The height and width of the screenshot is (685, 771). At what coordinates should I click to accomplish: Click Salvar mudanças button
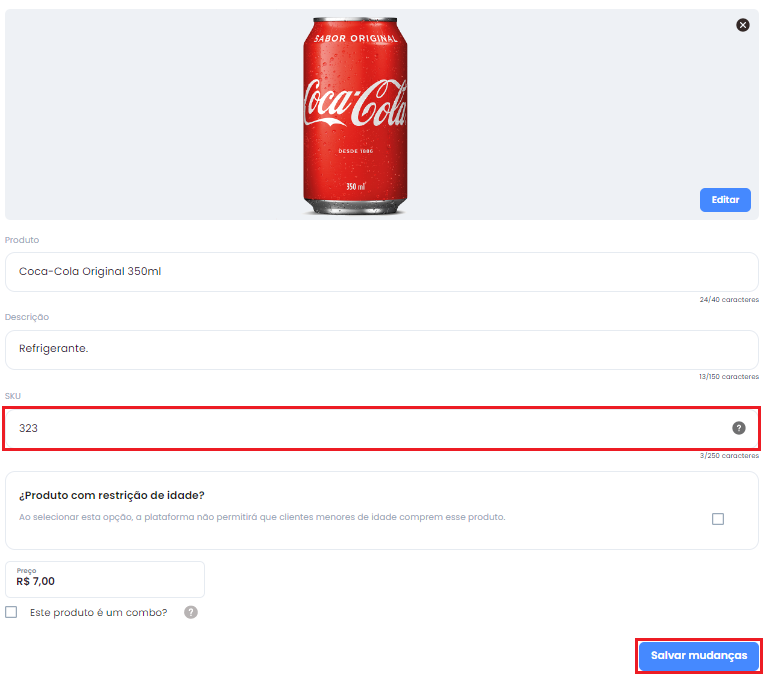[x=699, y=655]
